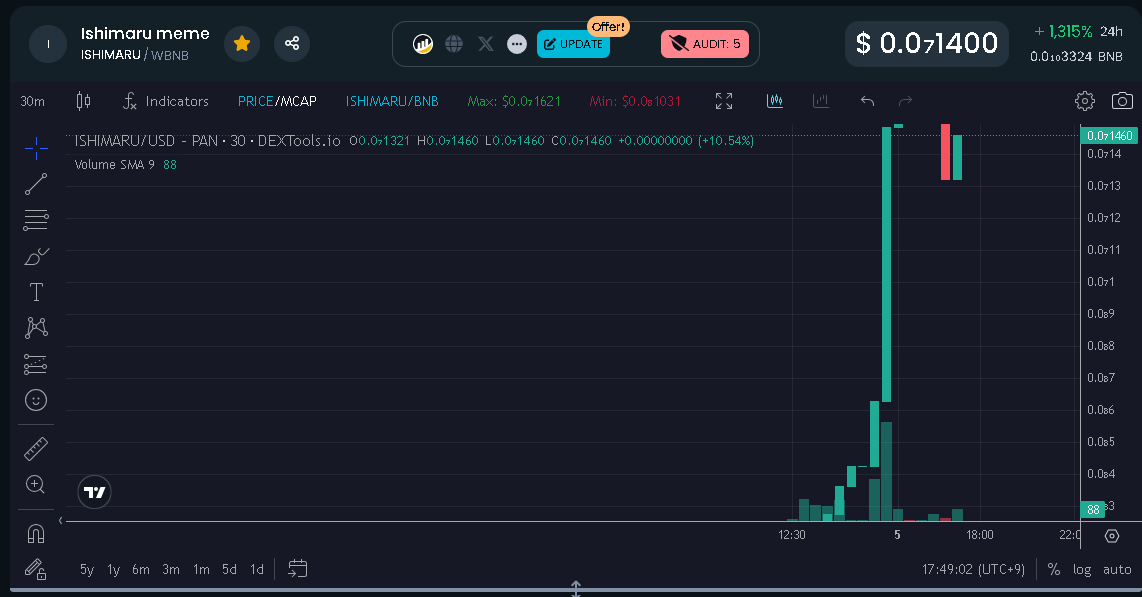
Task: Toggle magnet mode
Action: coord(36,534)
